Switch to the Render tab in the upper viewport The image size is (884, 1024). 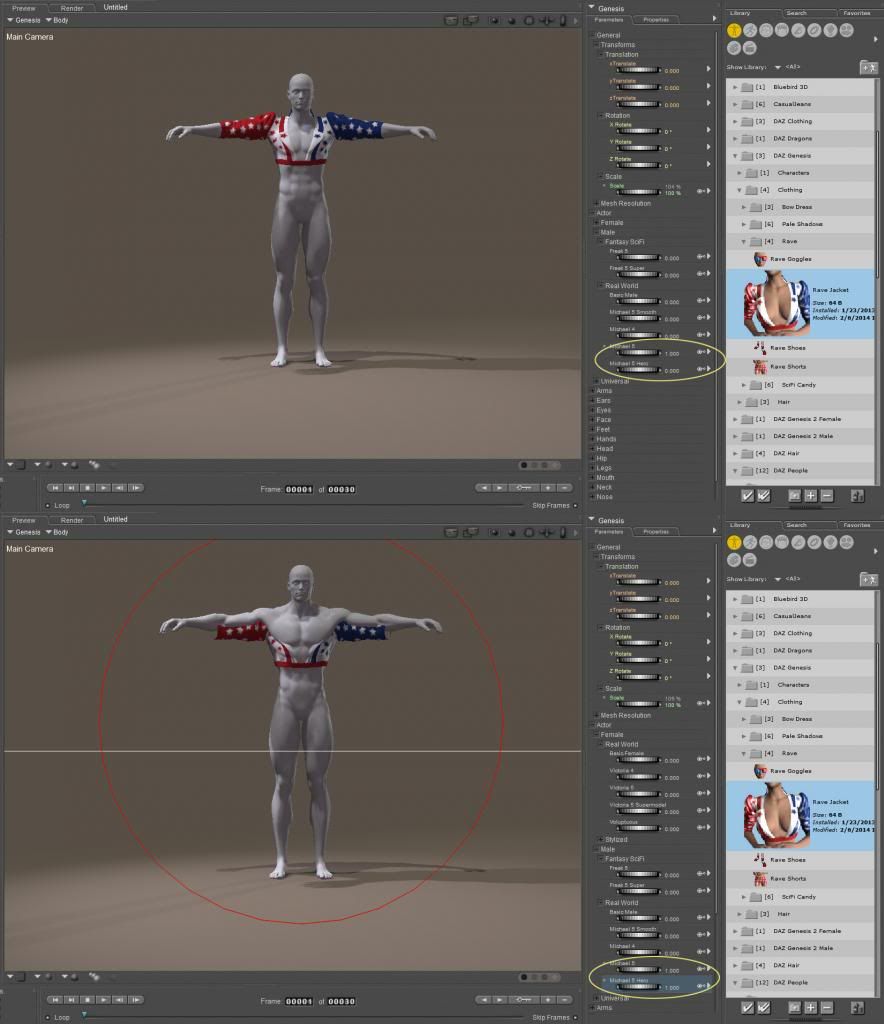pyautogui.click(x=72, y=8)
